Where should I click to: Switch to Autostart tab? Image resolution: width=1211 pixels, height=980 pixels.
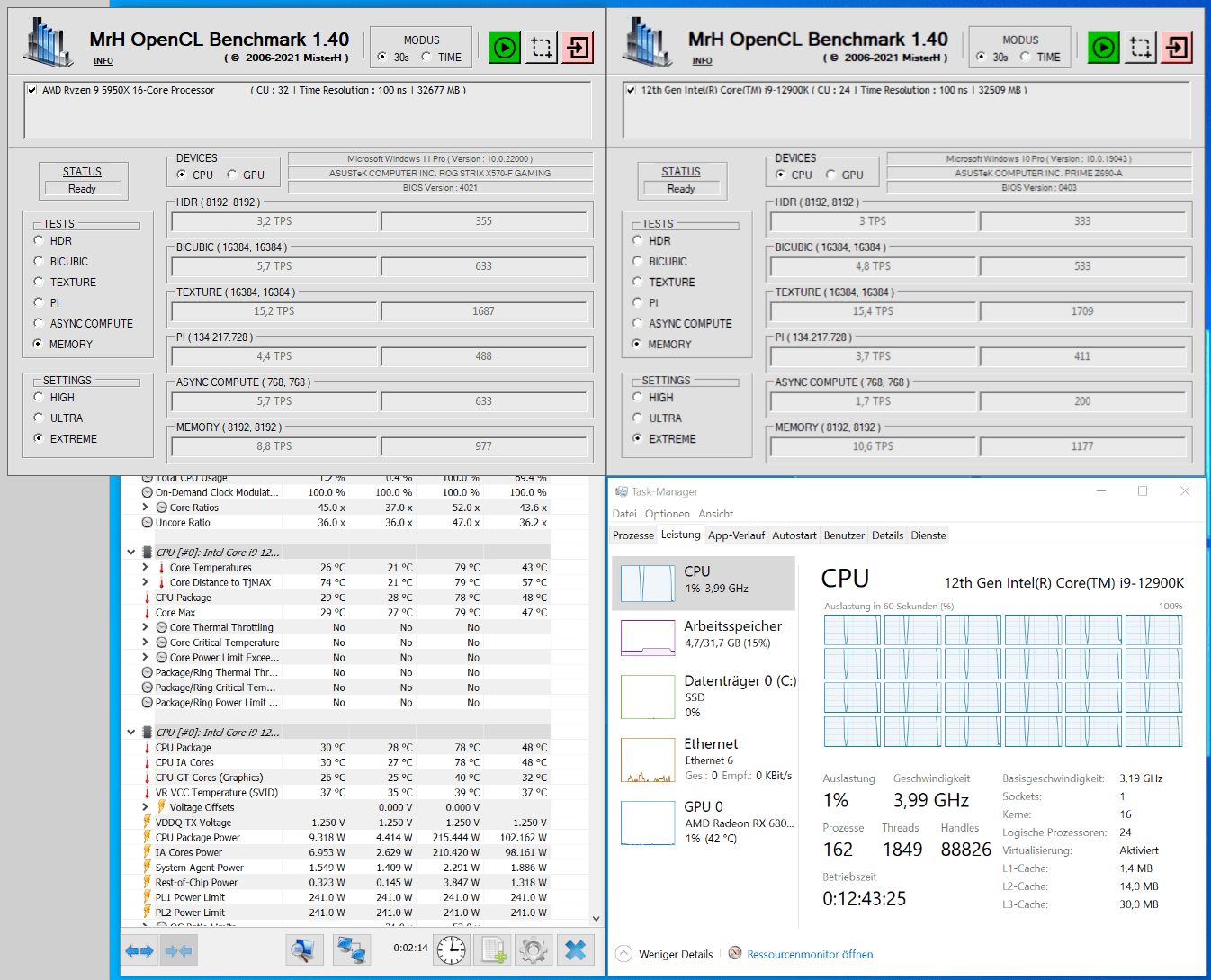coord(794,535)
